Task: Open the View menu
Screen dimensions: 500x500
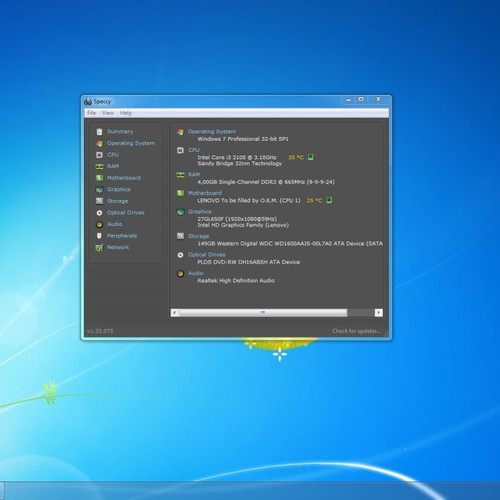Action: click(x=108, y=113)
